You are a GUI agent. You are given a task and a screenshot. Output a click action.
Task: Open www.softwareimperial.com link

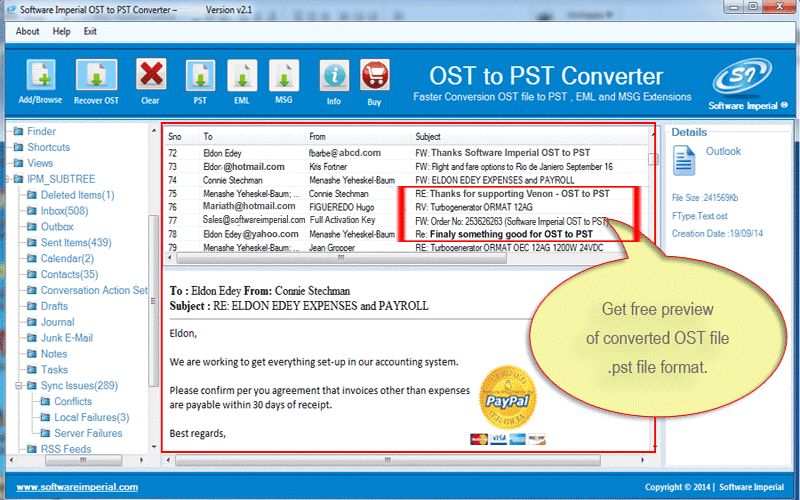[x=77, y=487]
